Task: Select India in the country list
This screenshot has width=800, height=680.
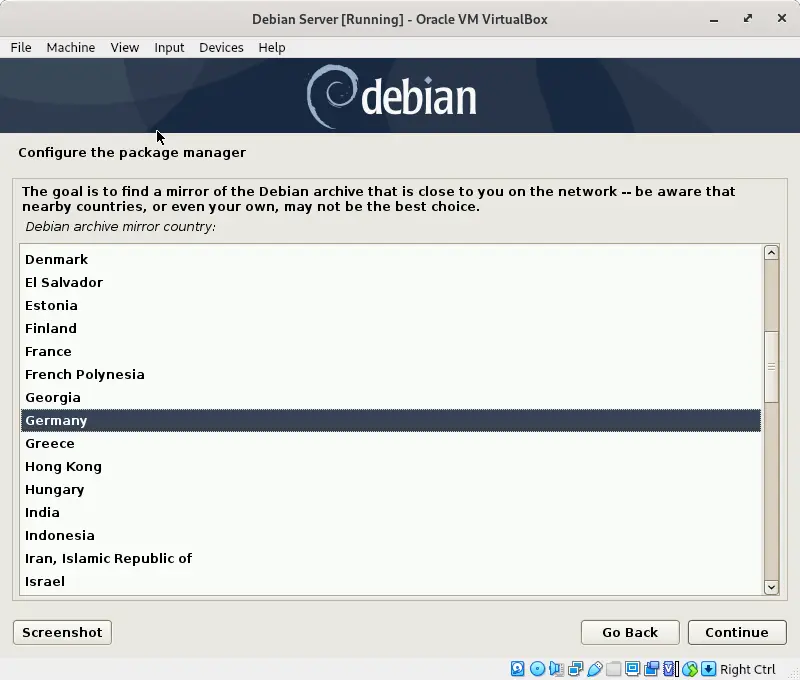Action: pyautogui.click(x=391, y=512)
